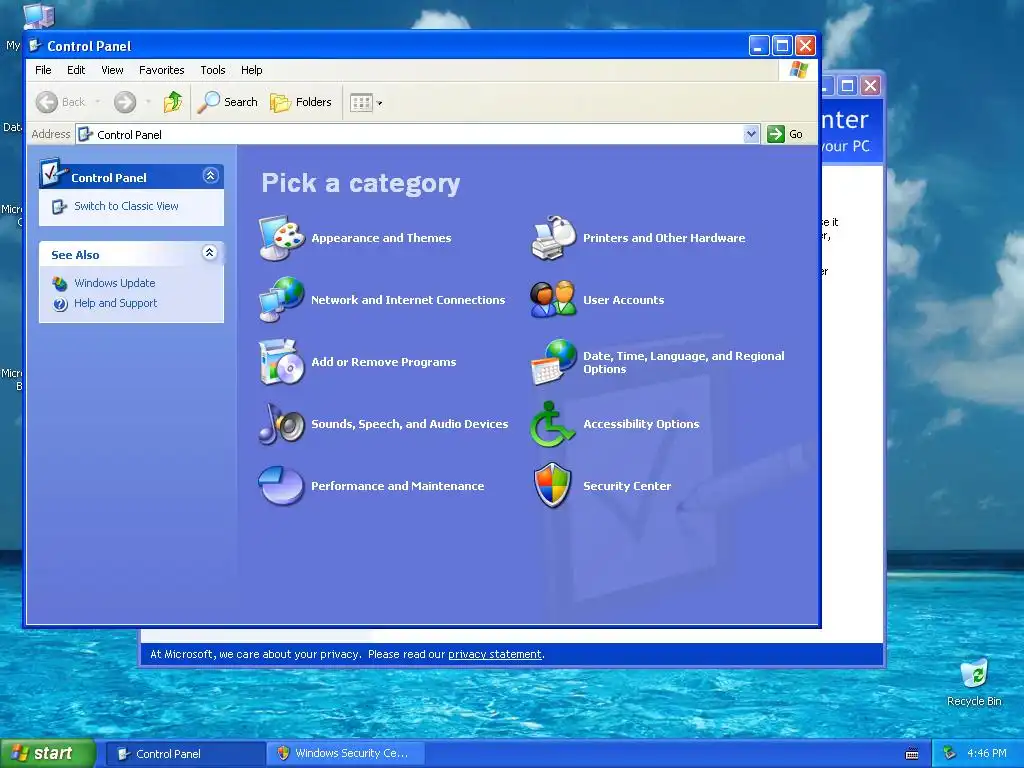The height and width of the screenshot is (768, 1024).
Task: Click the Date, Time, Language calendar icon
Action: (553, 362)
